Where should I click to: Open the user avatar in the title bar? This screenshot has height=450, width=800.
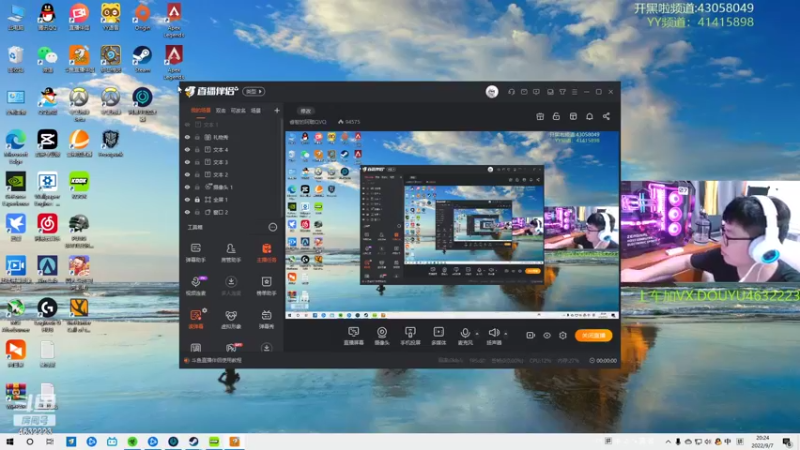click(492, 92)
